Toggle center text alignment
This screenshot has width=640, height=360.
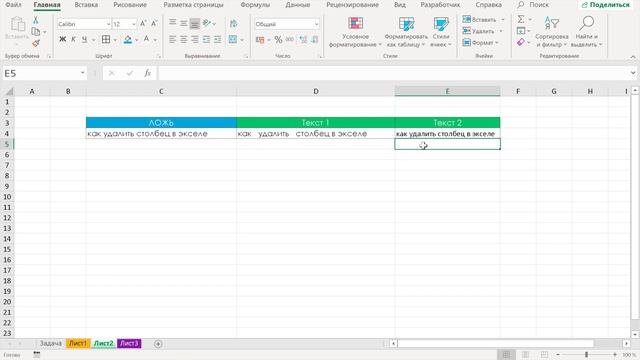point(184,39)
